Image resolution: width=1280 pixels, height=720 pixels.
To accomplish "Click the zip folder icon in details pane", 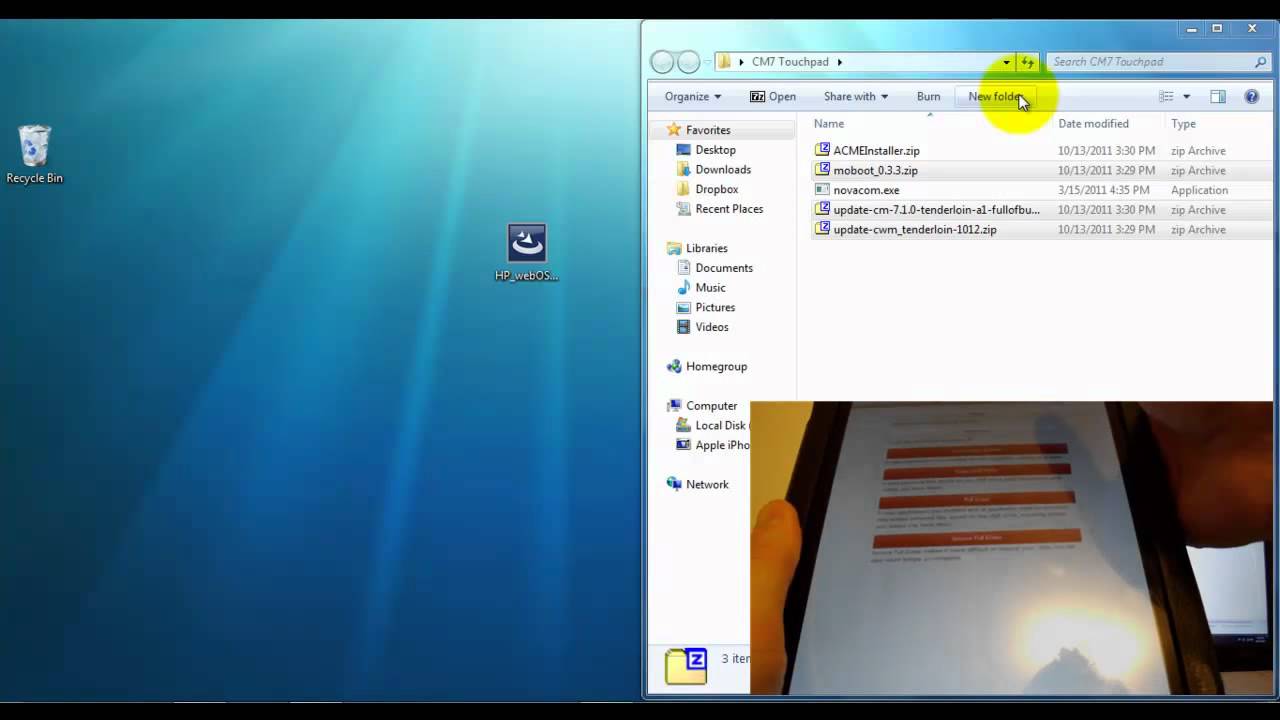I will coord(686,666).
